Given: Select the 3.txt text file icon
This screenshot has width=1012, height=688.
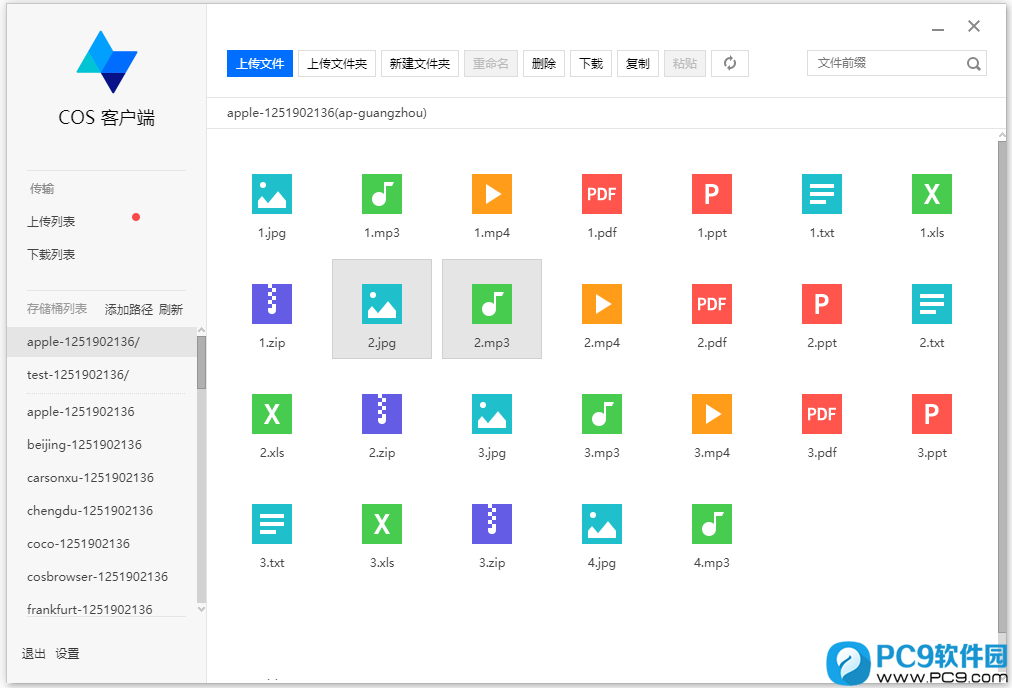Looking at the screenshot, I should click(x=272, y=524).
